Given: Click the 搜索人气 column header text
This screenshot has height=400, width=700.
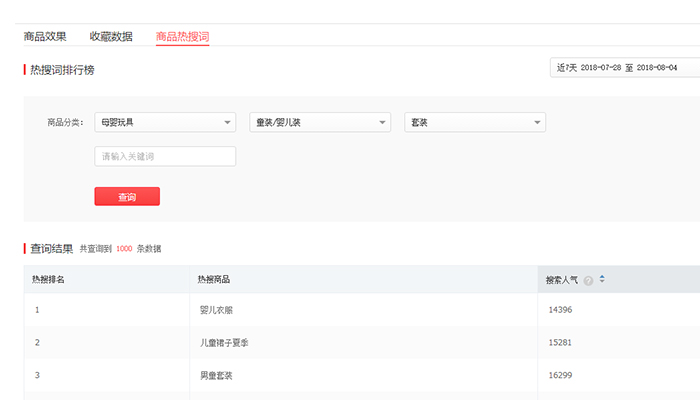Looking at the screenshot, I should [x=562, y=280].
